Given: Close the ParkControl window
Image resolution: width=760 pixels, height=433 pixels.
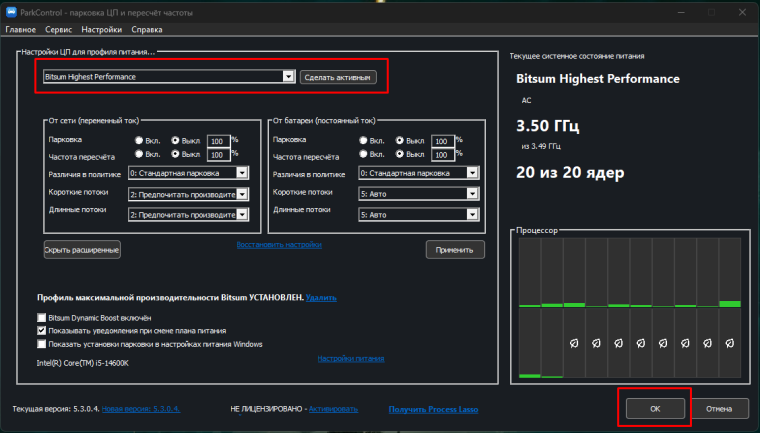Looking at the screenshot, I should coord(742,12).
